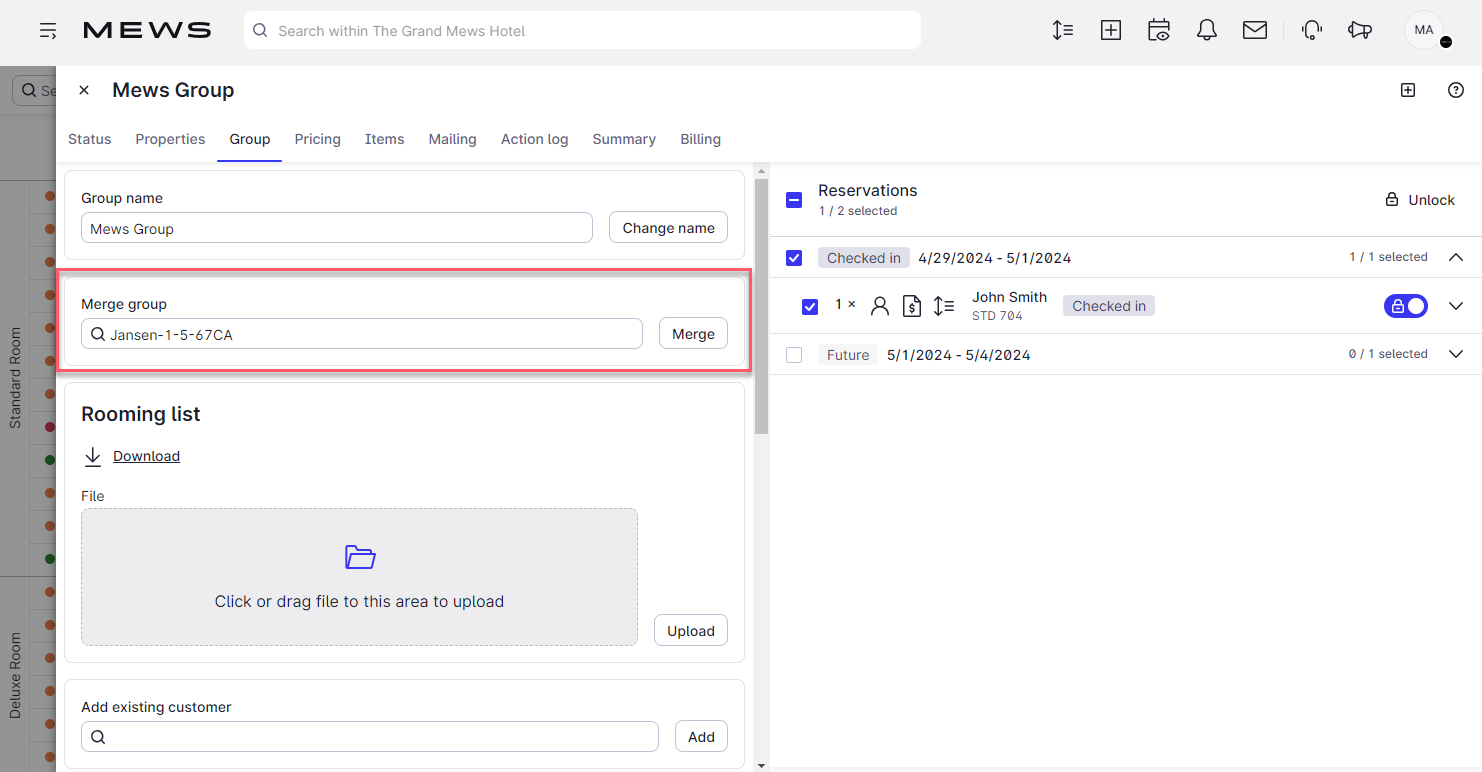Open the main navigation menu icon
Screen dimensions: 1482x772
tap(48, 31)
